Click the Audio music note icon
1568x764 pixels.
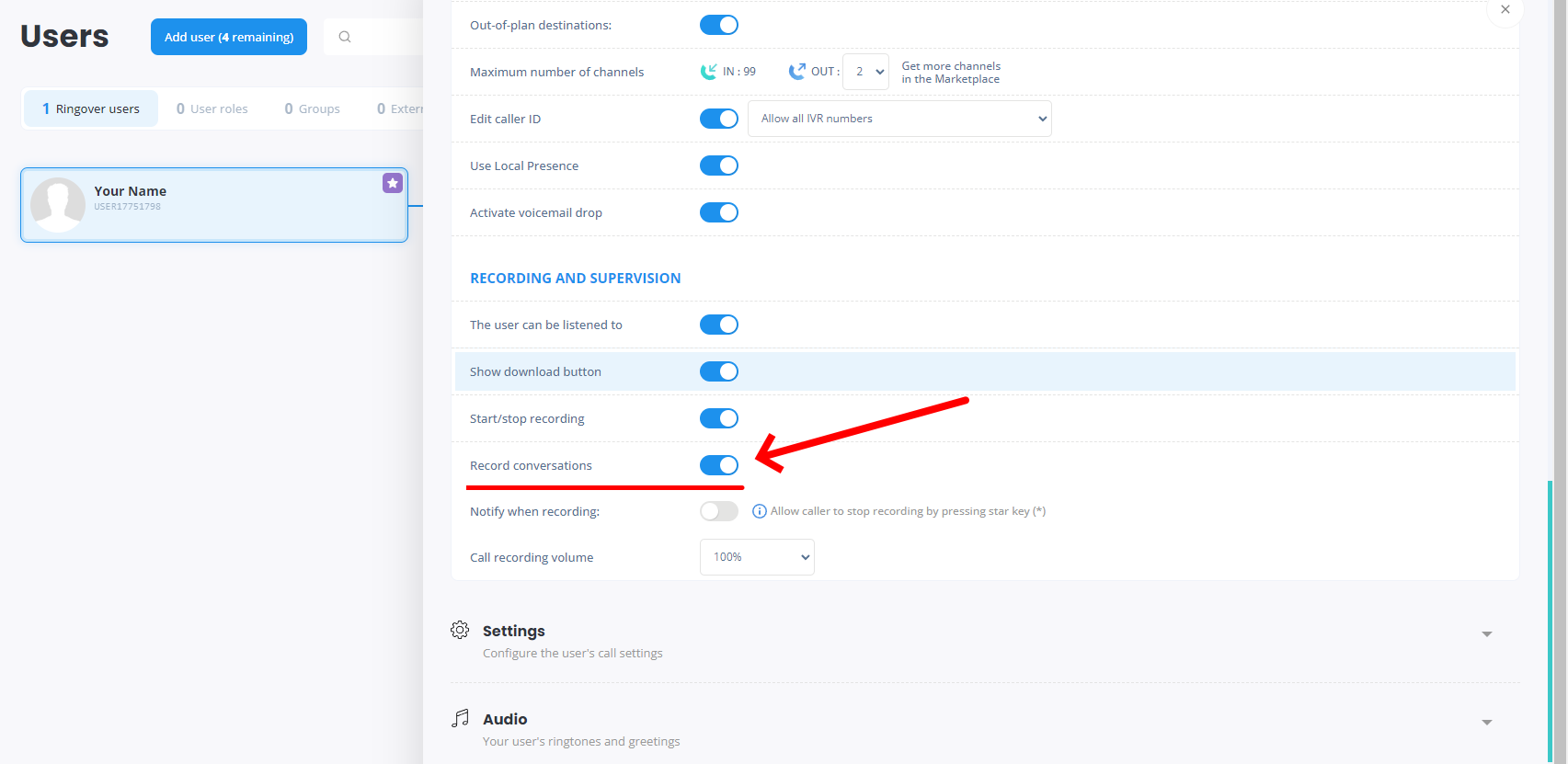[461, 718]
